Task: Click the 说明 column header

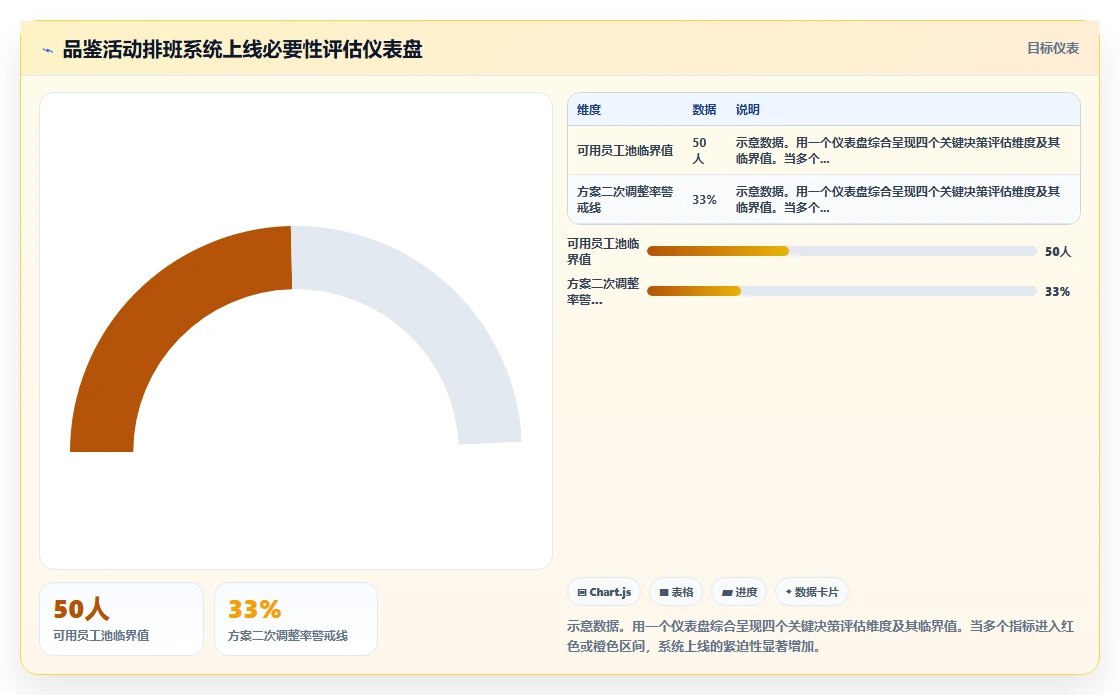Action: [x=747, y=109]
